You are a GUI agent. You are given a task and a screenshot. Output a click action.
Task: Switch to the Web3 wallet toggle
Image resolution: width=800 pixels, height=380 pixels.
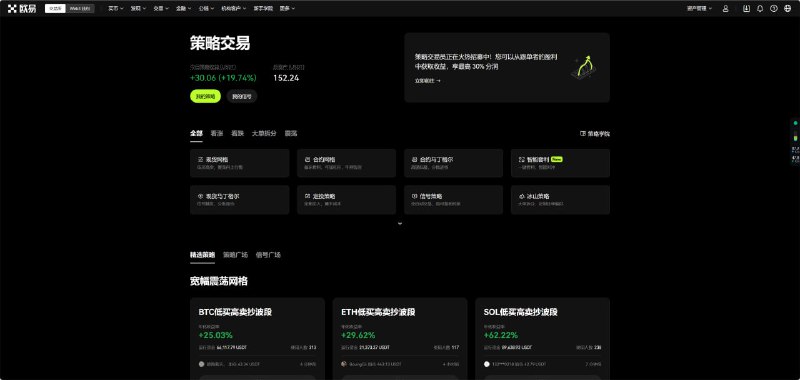(x=80, y=9)
